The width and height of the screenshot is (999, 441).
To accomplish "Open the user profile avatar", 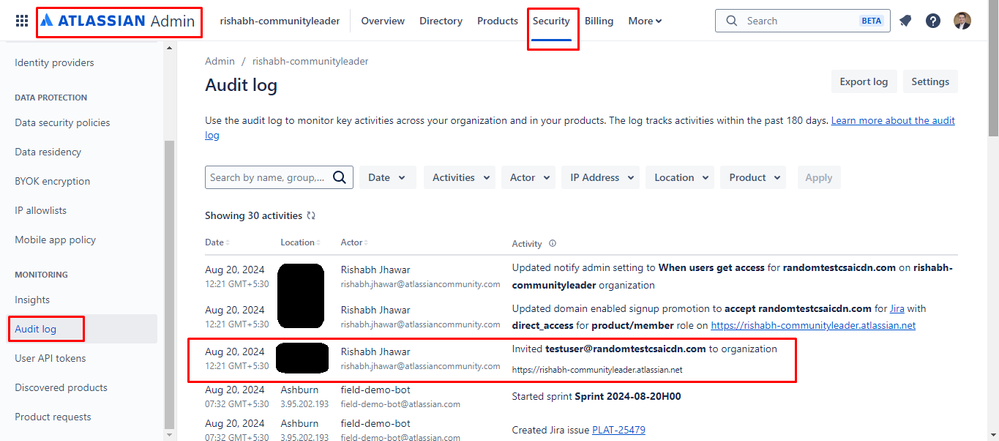I will click(962, 21).
